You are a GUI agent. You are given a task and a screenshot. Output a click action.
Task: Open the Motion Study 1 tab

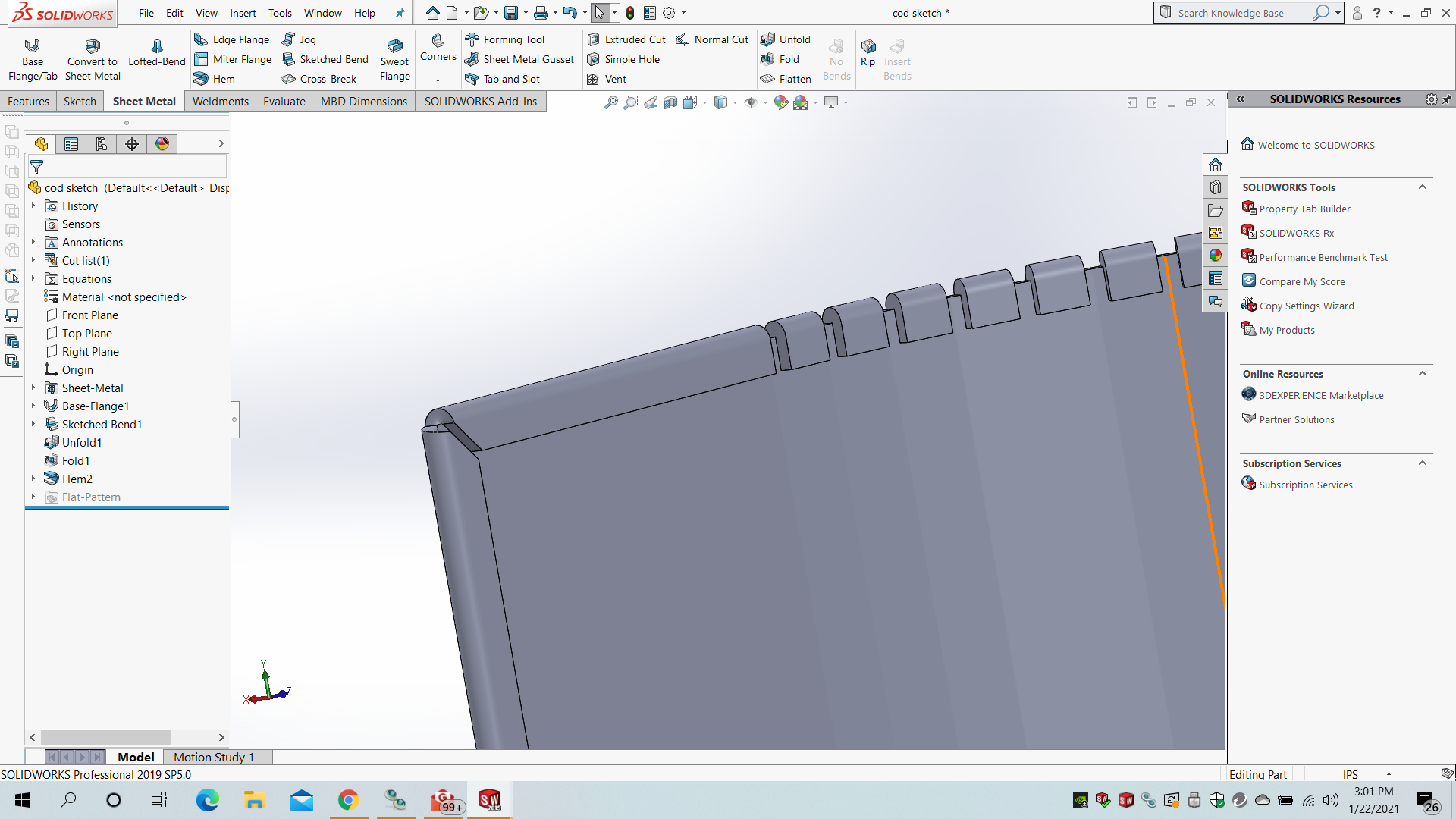click(214, 757)
